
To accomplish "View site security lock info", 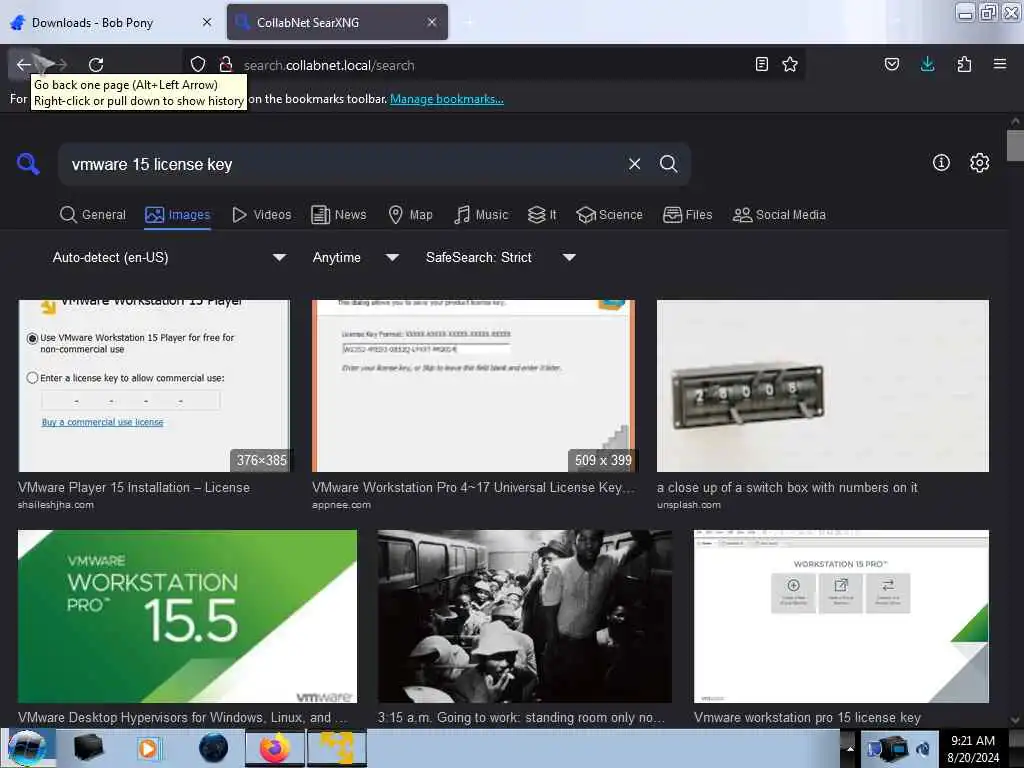I will point(226,64).
